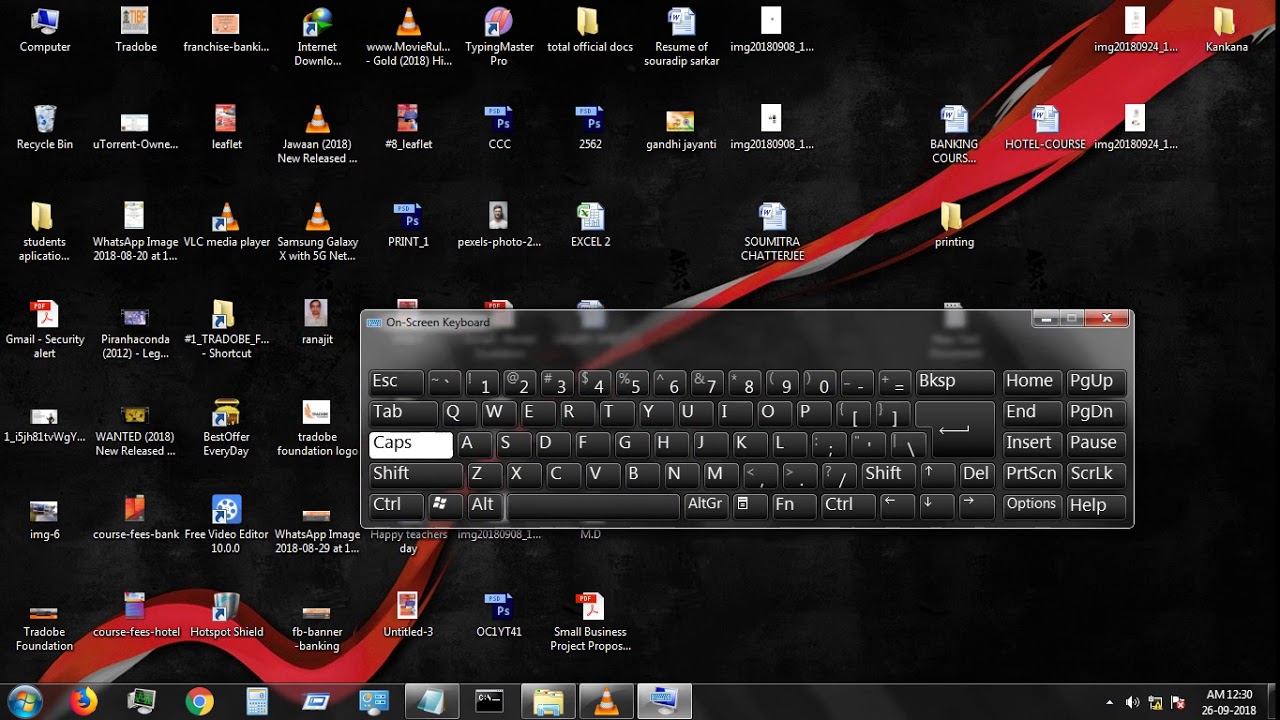
Task: Select the pexels-photo-2... image thumbnail
Action: 499,225
